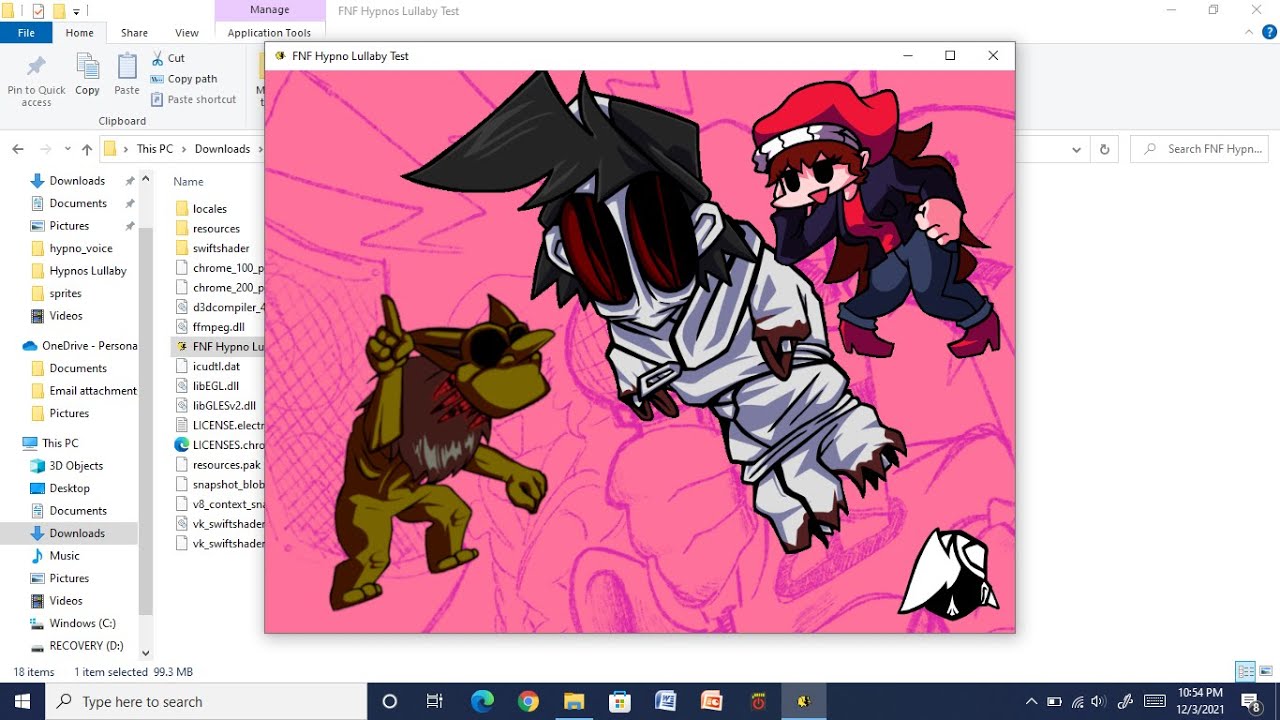The height and width of the screenshot is (720, 1280).
Task: Open the File ribbon tab
Action: click(x=26, y=33)
